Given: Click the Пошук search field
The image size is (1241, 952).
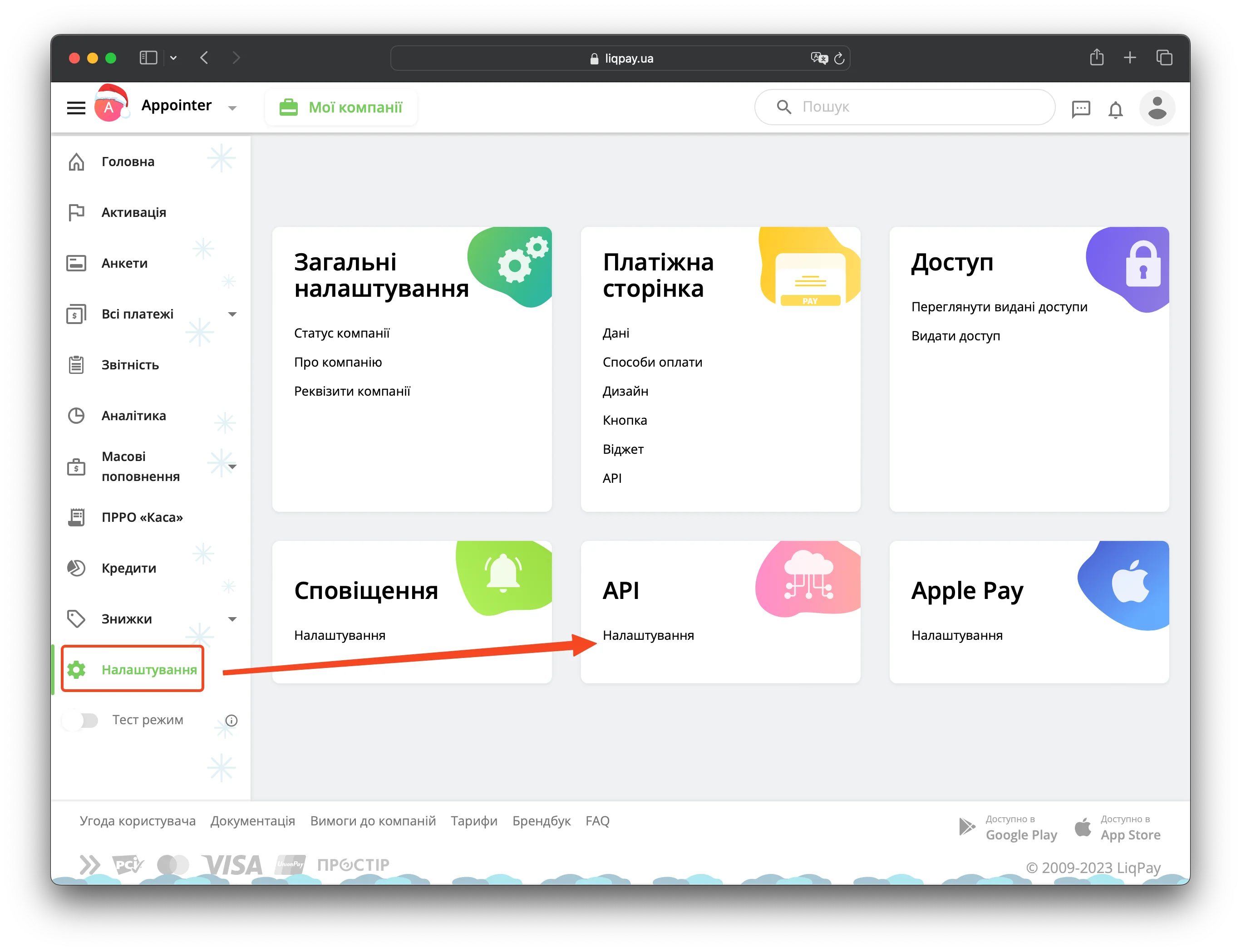Looking at the screenshot, I should (x=904, y=107).
